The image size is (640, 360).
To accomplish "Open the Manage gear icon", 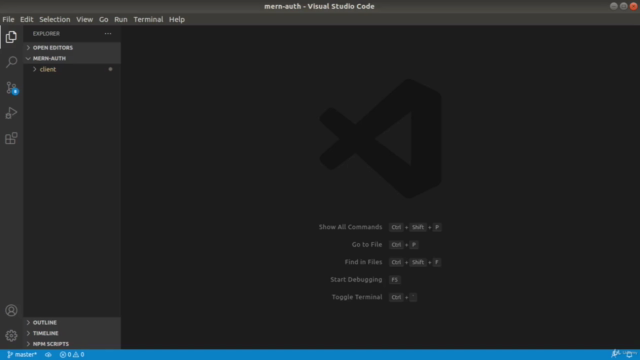I will point(11,336).
